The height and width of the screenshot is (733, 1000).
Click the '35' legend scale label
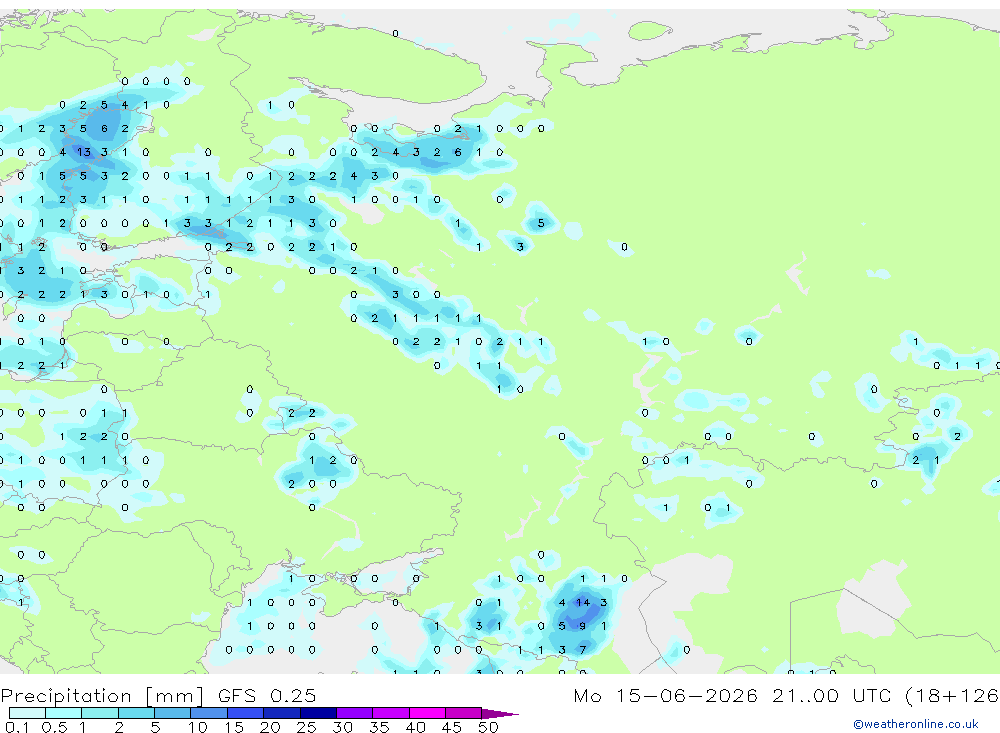379,727
